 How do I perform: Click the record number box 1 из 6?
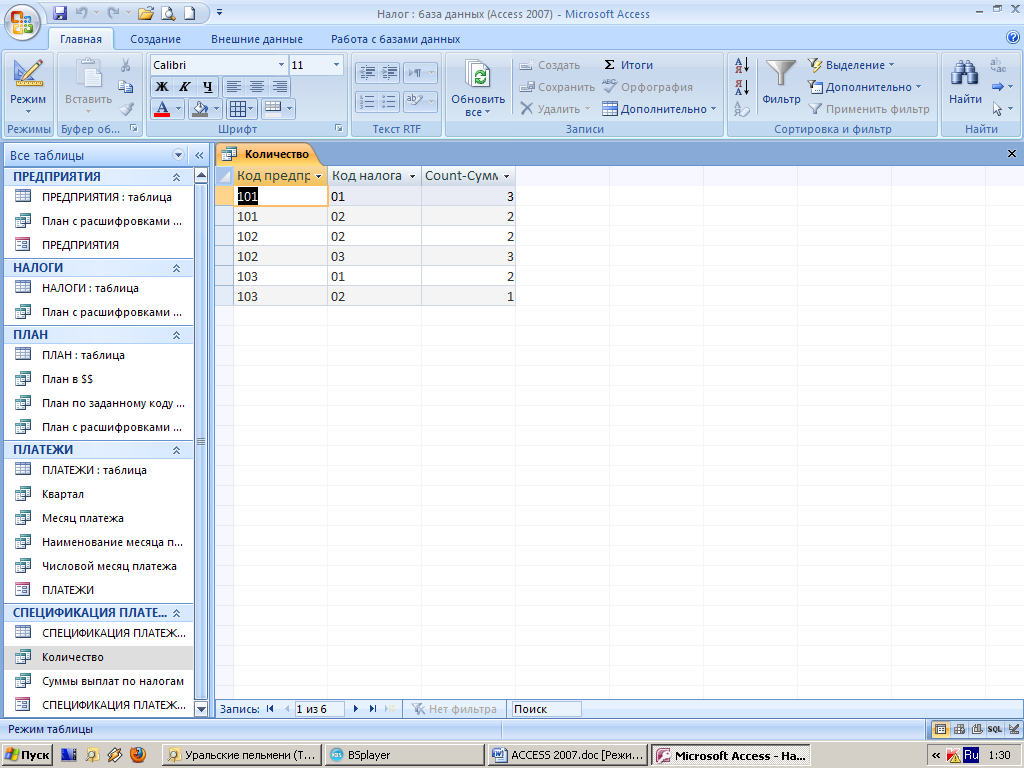pos(319,709)
